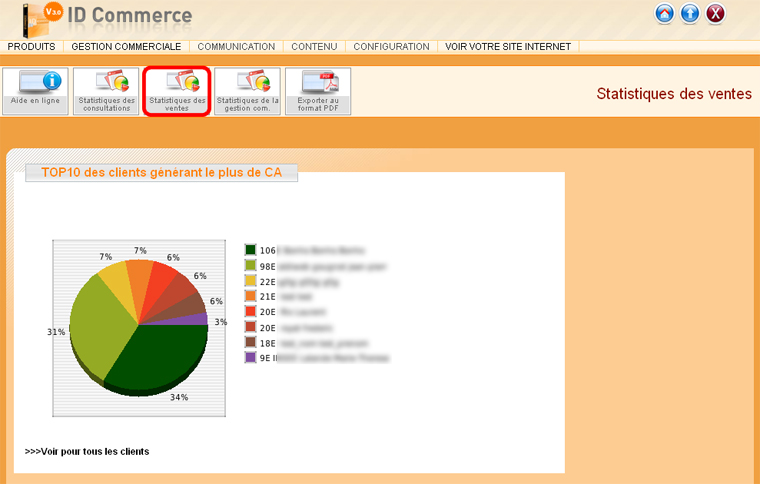Click the TOP10 des clients heading

(x=161, y=172)
